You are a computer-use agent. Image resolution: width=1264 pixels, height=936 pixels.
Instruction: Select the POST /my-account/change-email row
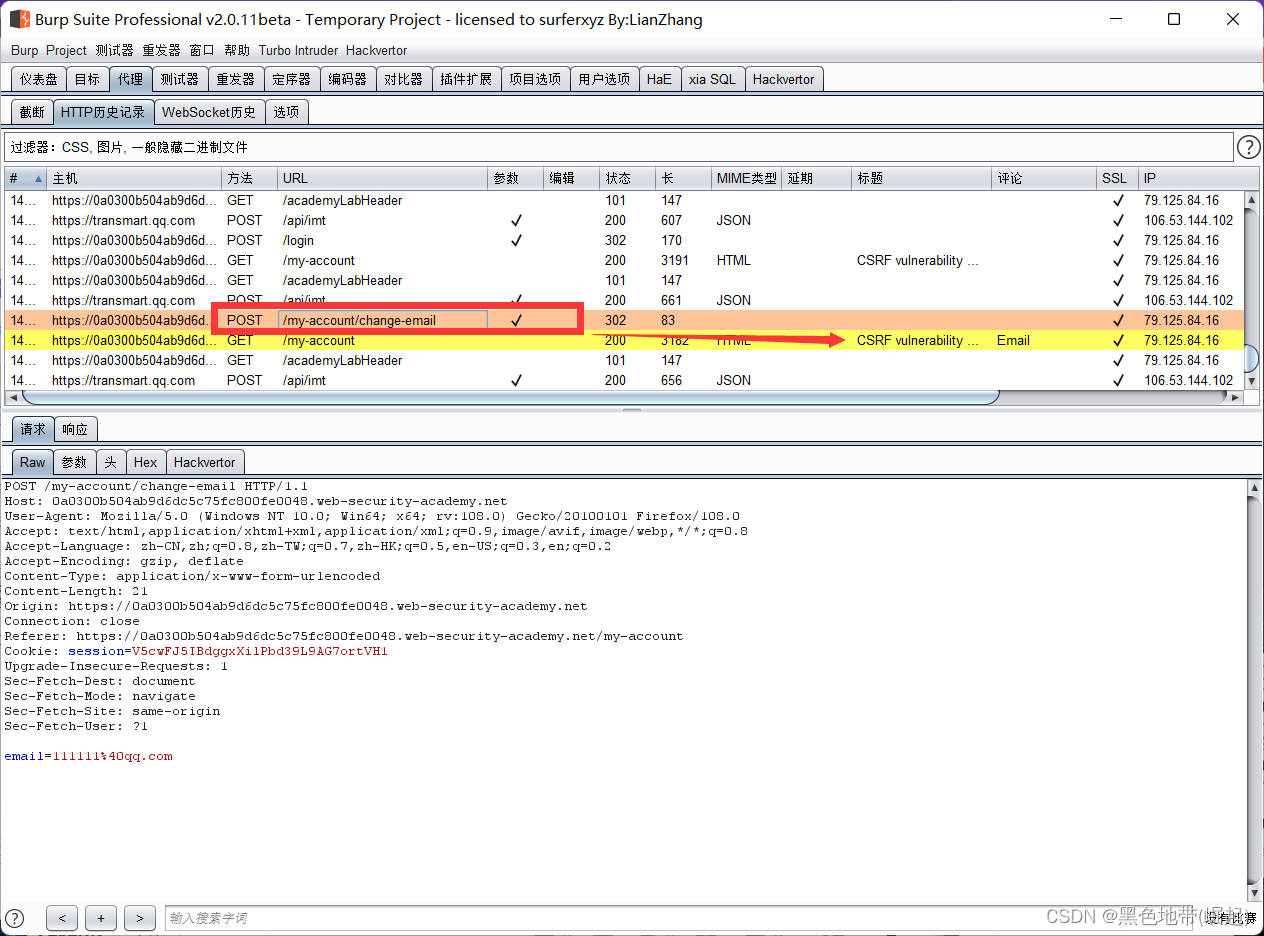(x=623, y=320)
